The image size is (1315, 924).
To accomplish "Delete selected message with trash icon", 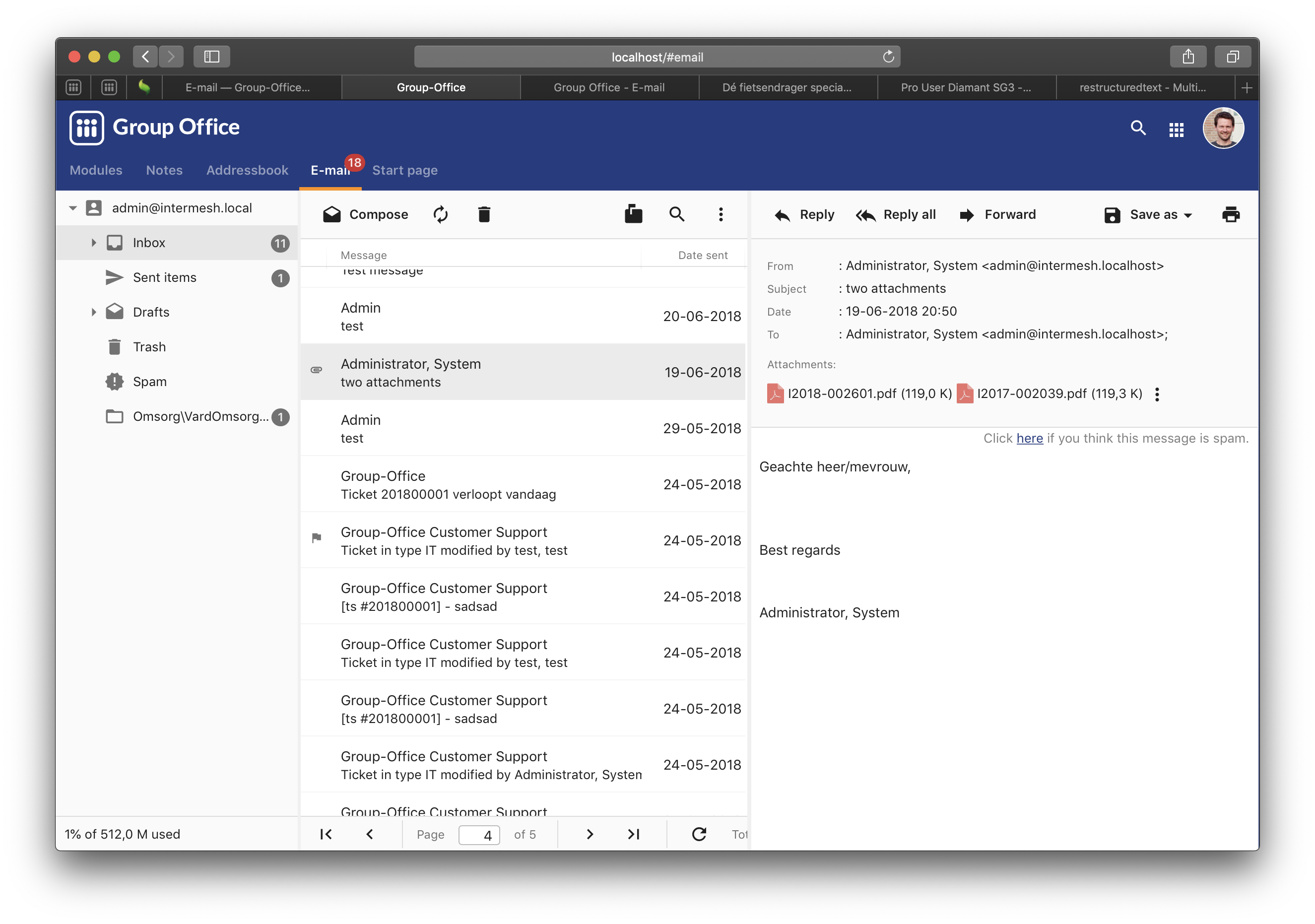I will [484, 214].
